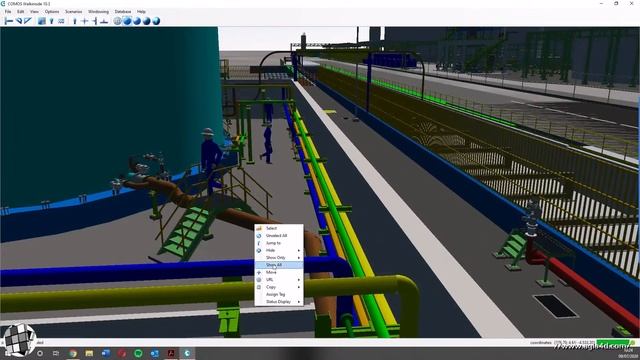
Task: Click the blue square toolbar icon
Action: pyautogui.click(x=42, y=21)
